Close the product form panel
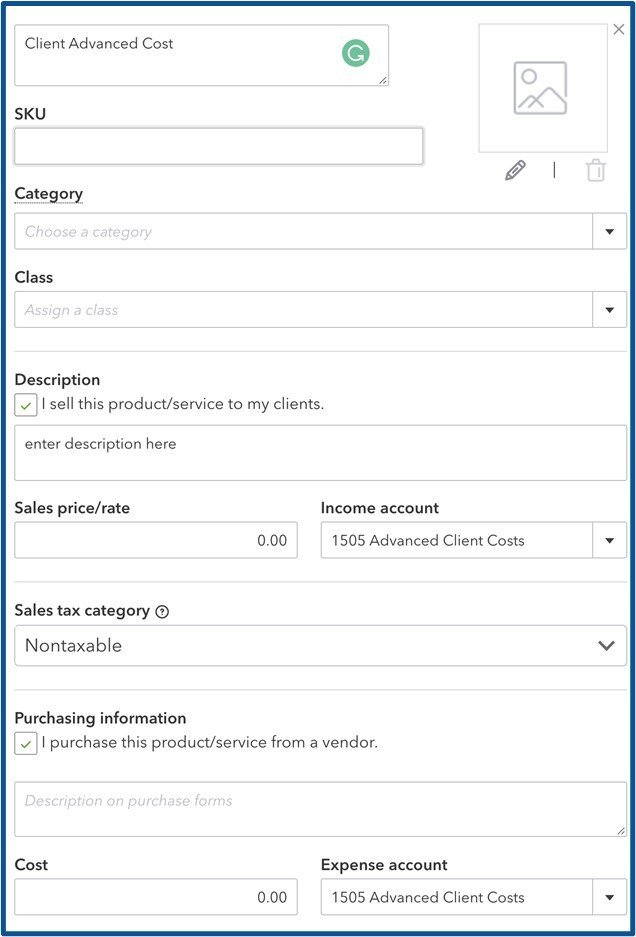636x937 pixels. point(619,30)
